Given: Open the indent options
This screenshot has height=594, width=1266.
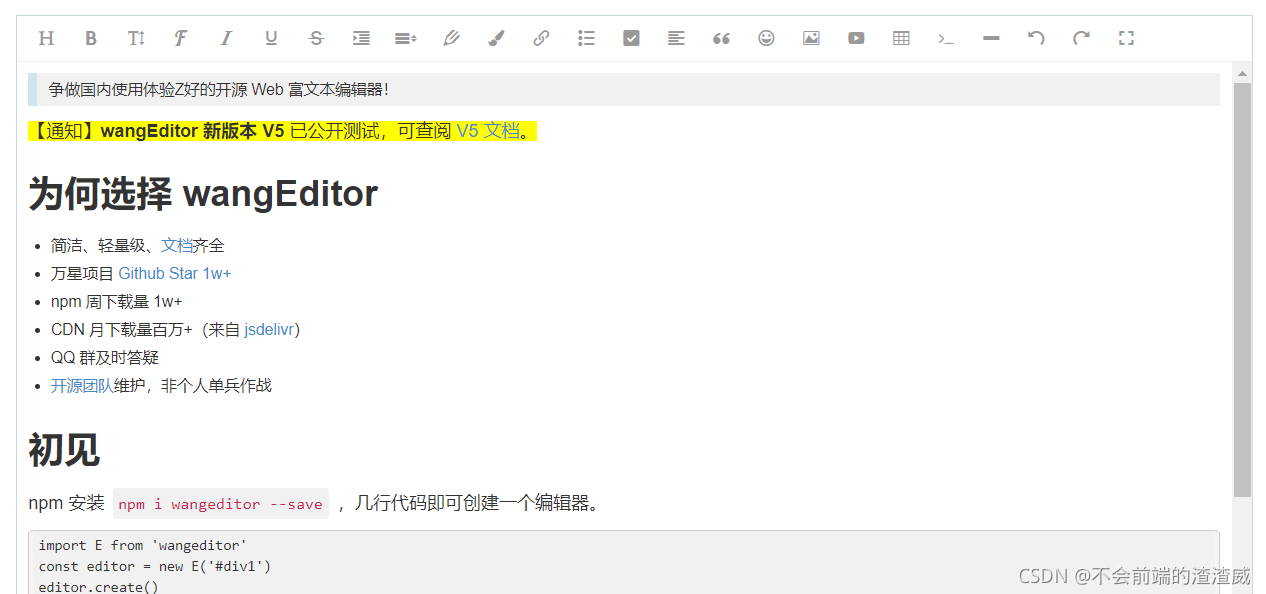Looking at the screenshot, I should click(x=361, y=38).
